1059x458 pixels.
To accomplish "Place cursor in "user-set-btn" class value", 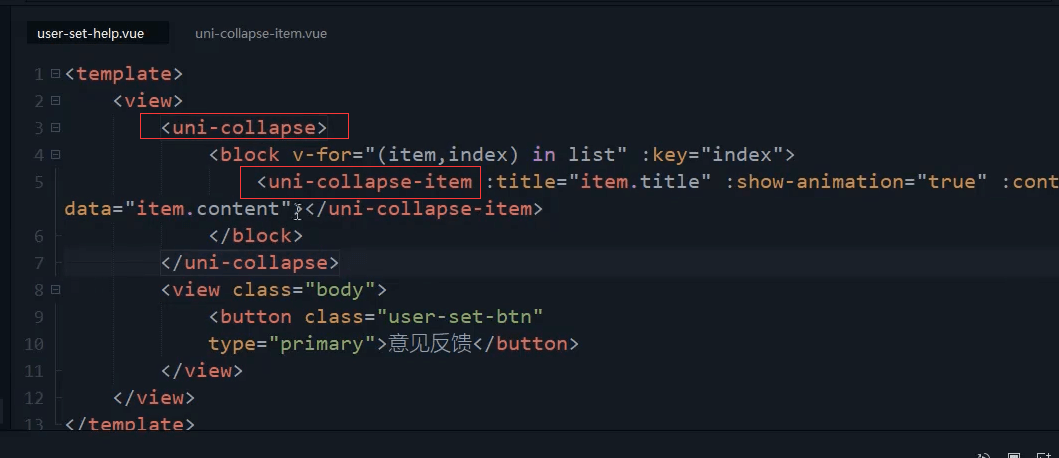I will coord(461,317).
